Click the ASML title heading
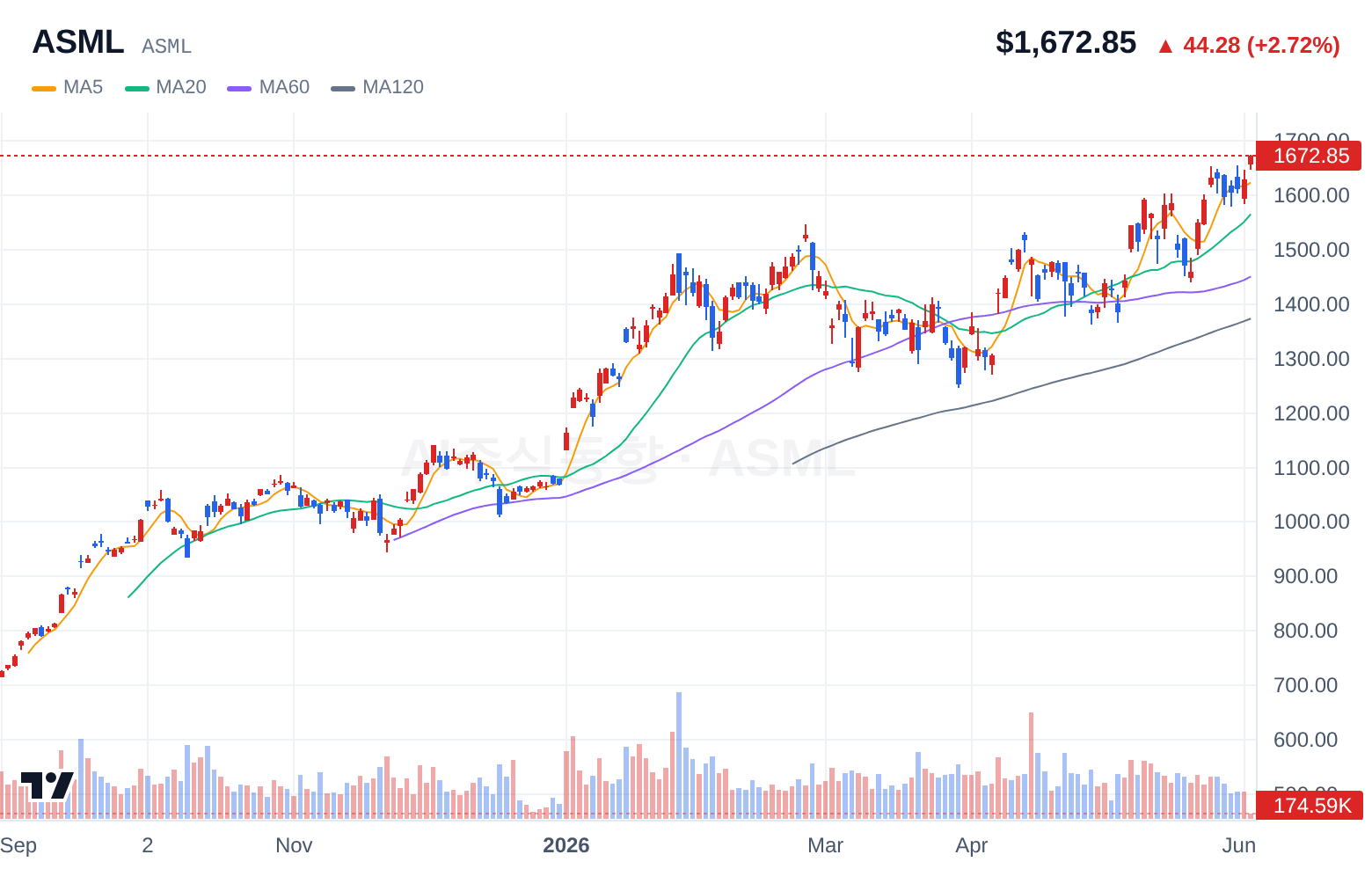1372x869 pixels. (x=78, y=42)
